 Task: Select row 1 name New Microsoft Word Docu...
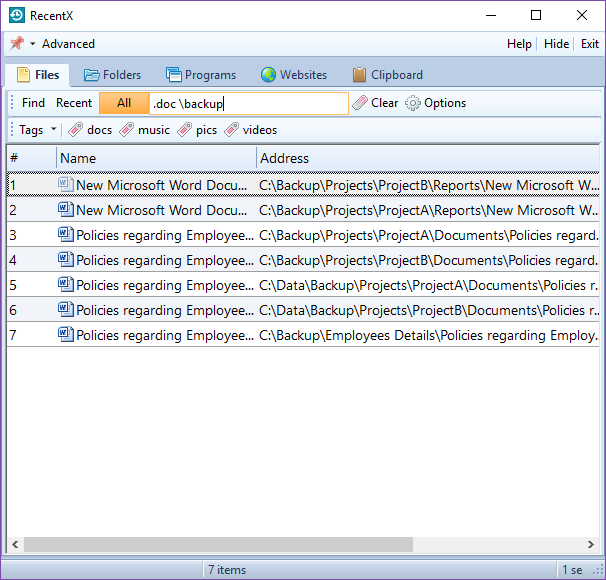162,185
